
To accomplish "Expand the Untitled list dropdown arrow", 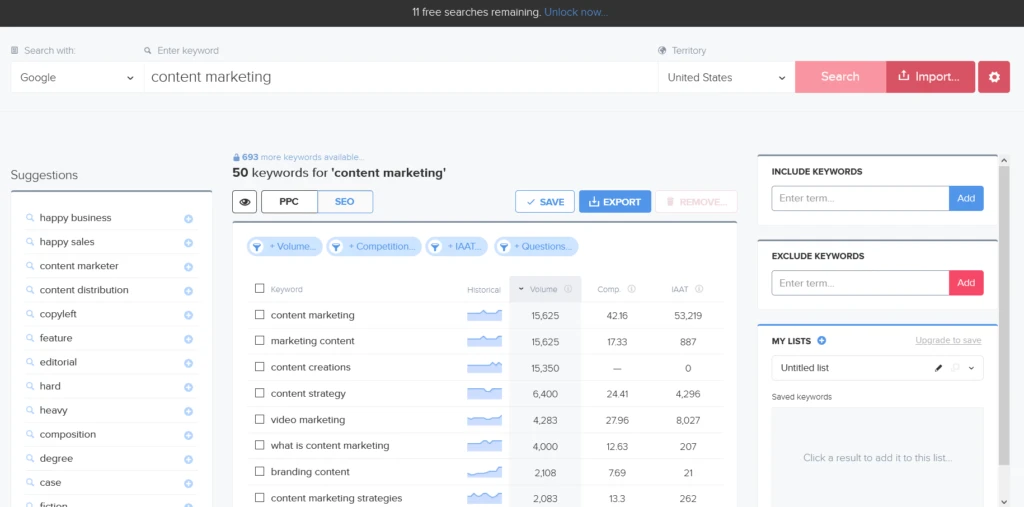I will click(x=971, y=368).
